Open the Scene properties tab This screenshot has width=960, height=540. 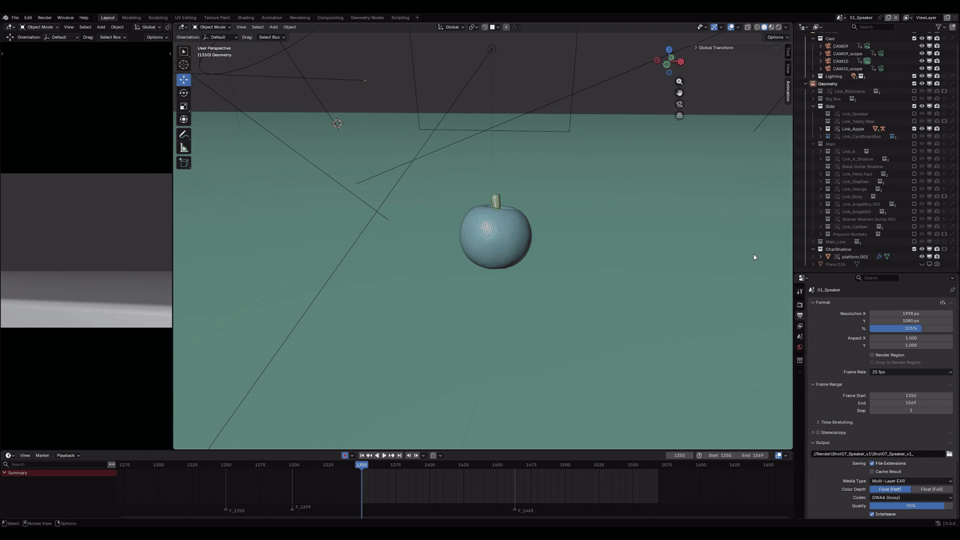pos(800,337)
